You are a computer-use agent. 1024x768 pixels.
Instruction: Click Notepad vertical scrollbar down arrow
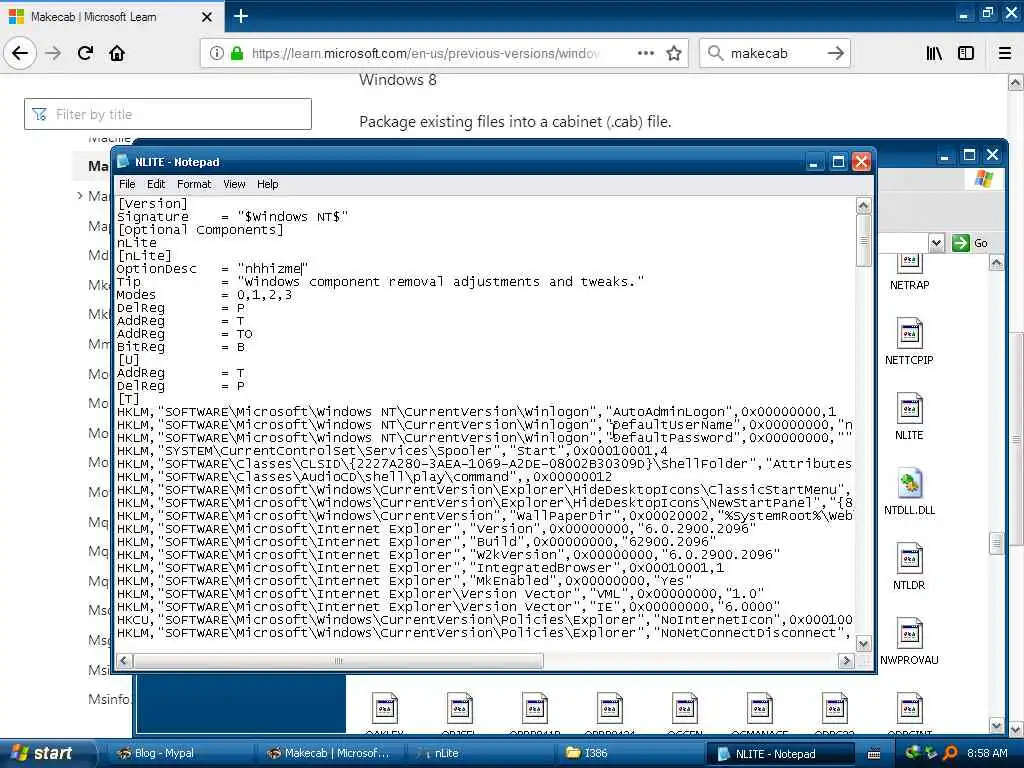[863, 644]
